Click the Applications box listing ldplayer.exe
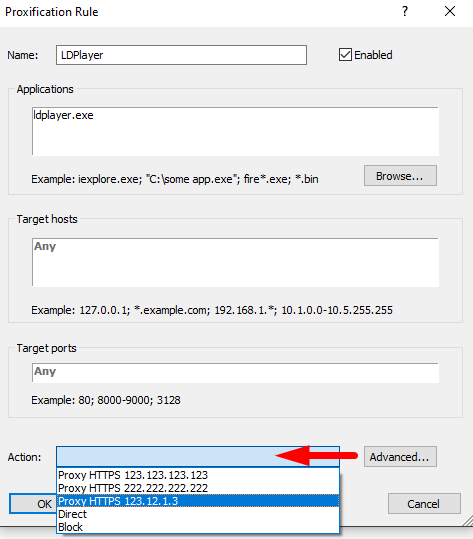 (235, 131)
